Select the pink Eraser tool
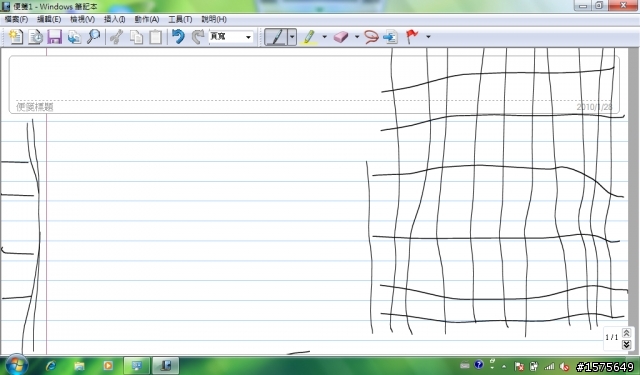Viewport: 640px width, 375px height. [341, 37]
